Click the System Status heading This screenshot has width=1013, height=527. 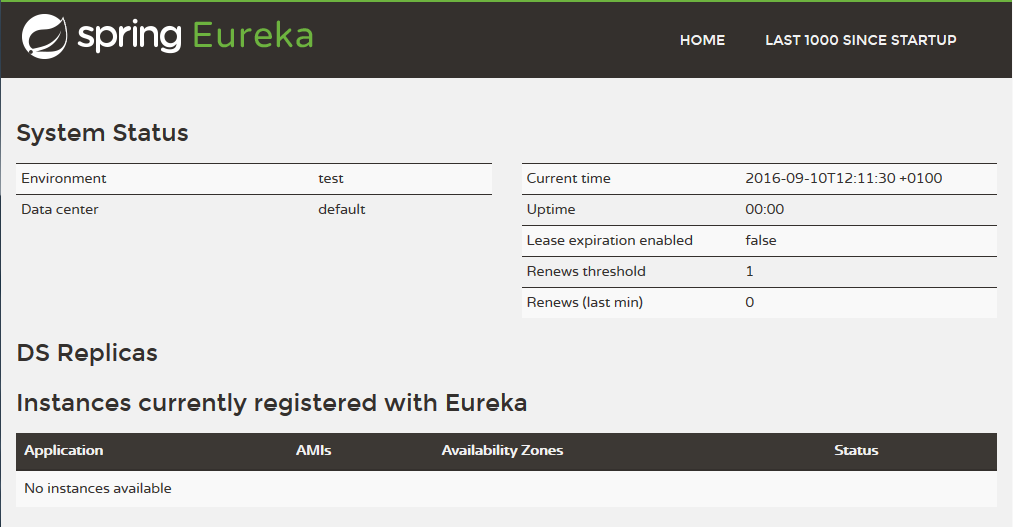(x=102, y=133)
